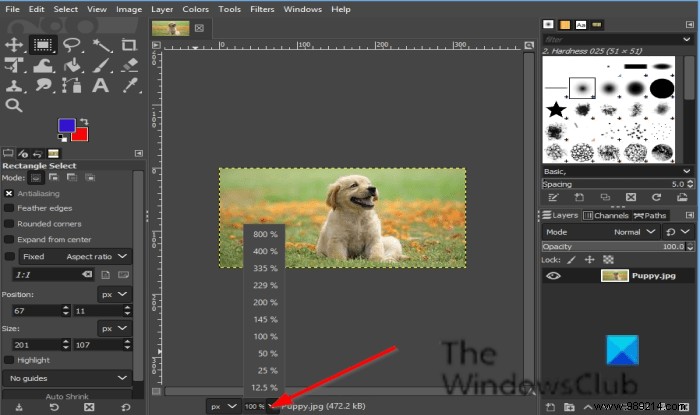Viewport: 700px width, 415px height.
Task: Open the brush filter dropdown arrow
Action: [687, 39]
